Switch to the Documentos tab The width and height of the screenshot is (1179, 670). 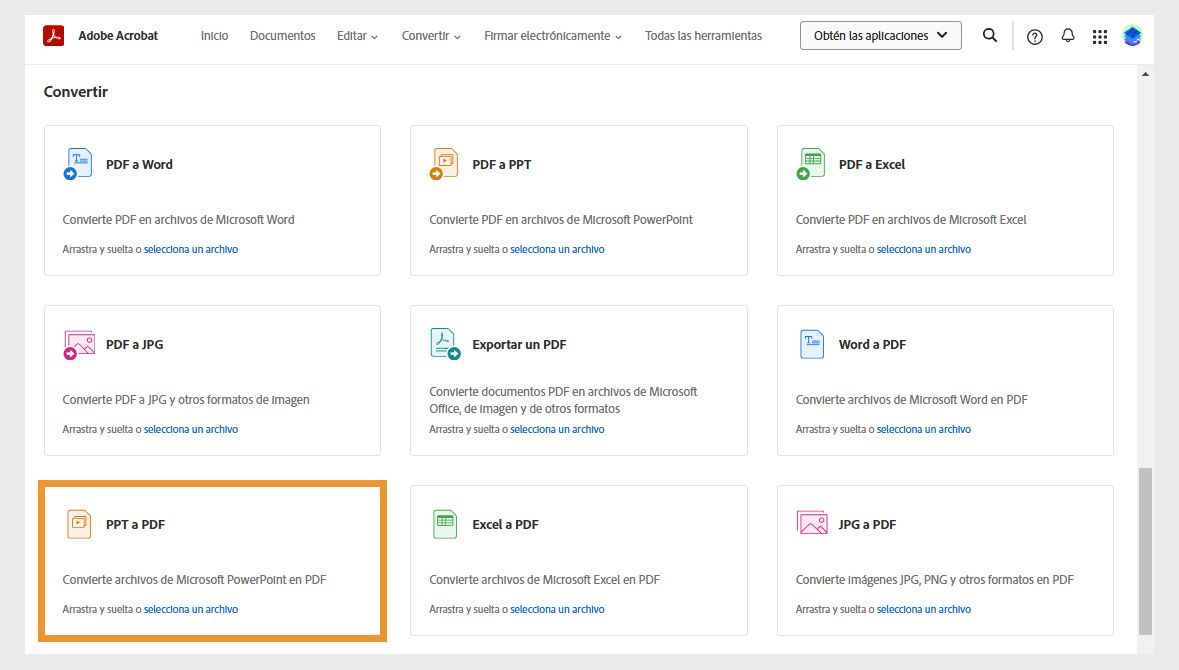coord(282,35)
